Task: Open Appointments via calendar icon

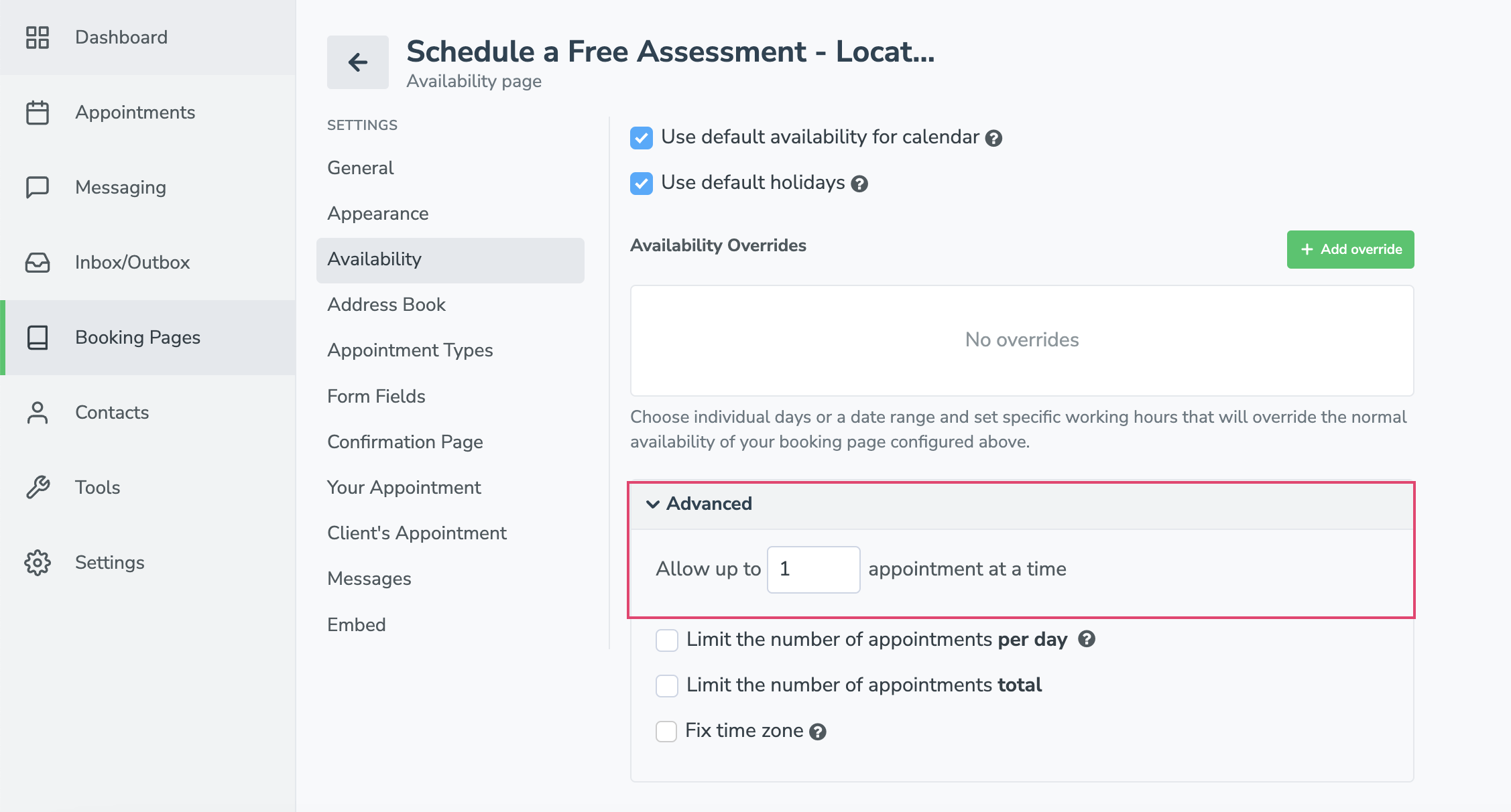Action: (38, 113)
